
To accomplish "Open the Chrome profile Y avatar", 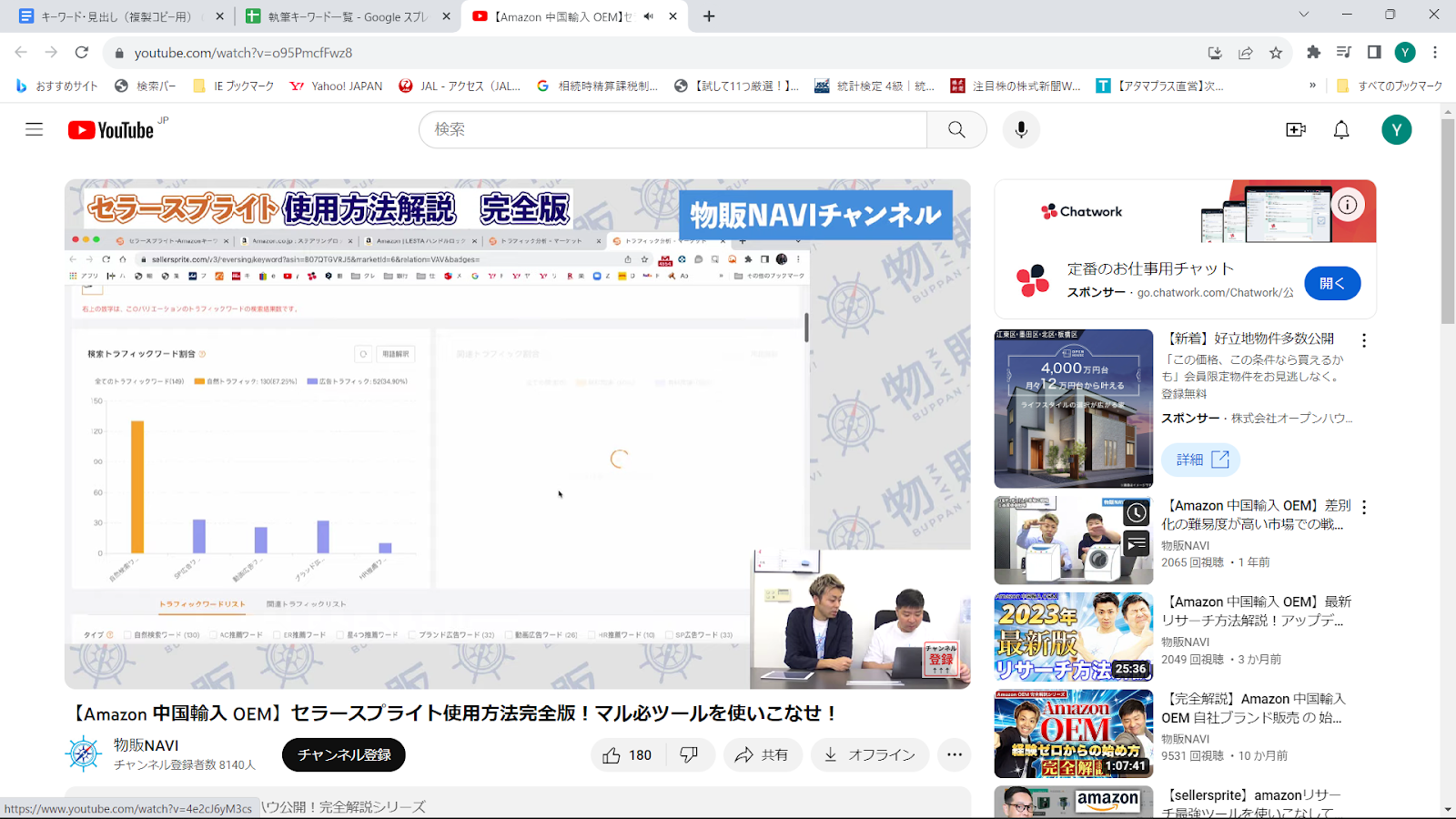I will click(1405, 53).
